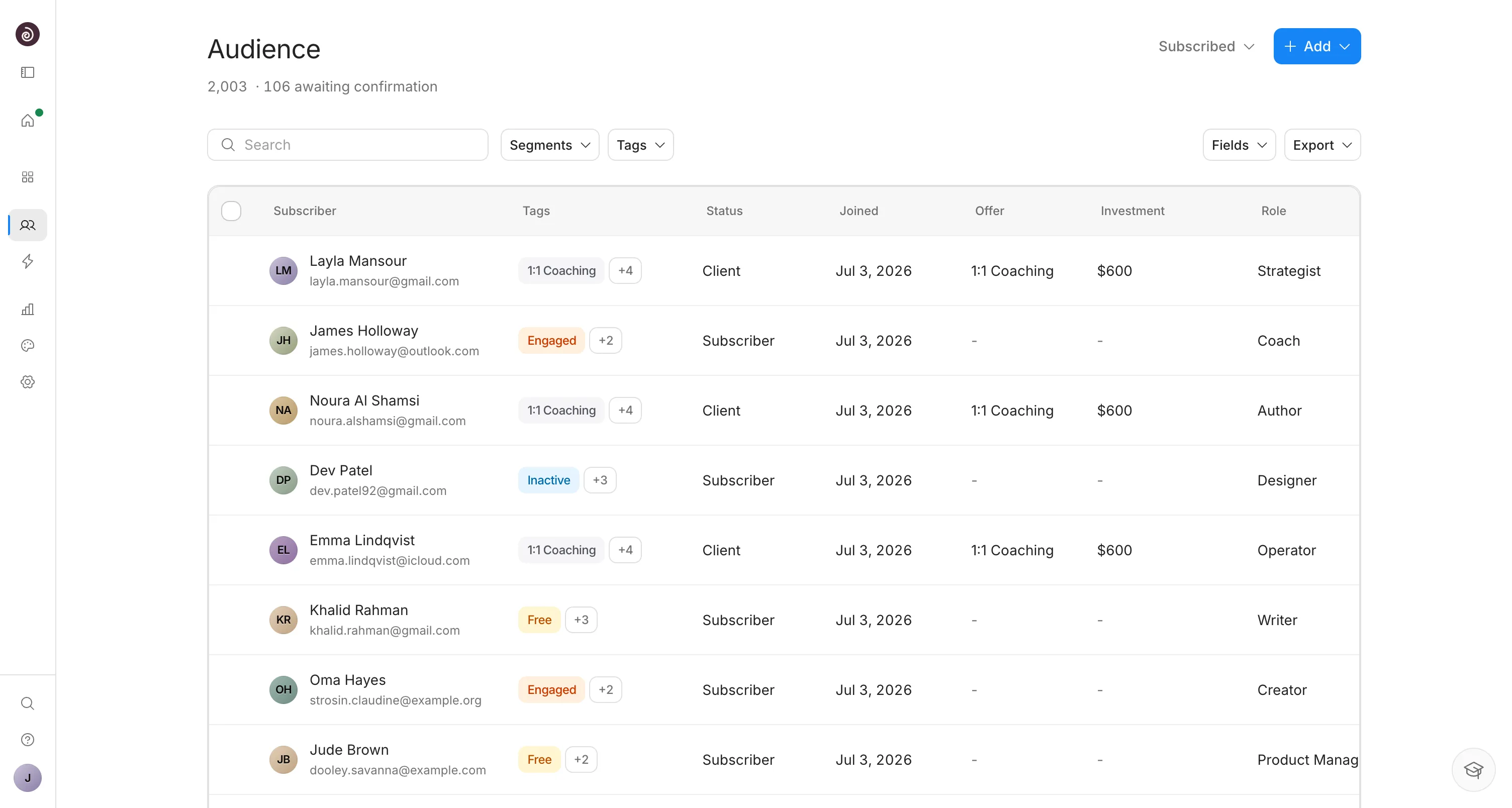Open the user profile avatar J
This screenshot has width=1512, height=808.
28,778
